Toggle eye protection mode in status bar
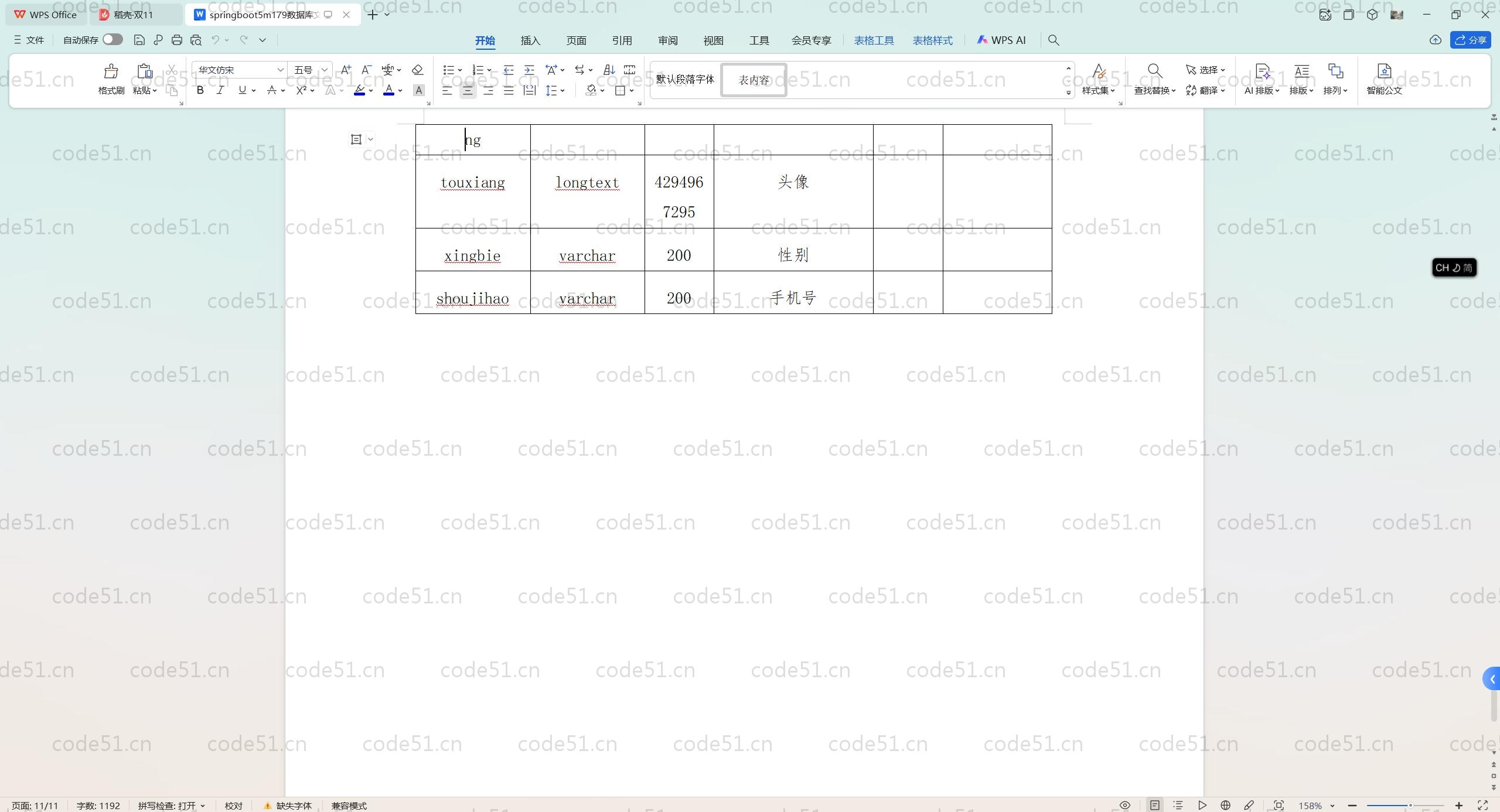This screenshot has width=1500, height=812. pyautogui.click(x=1124, y=805)
